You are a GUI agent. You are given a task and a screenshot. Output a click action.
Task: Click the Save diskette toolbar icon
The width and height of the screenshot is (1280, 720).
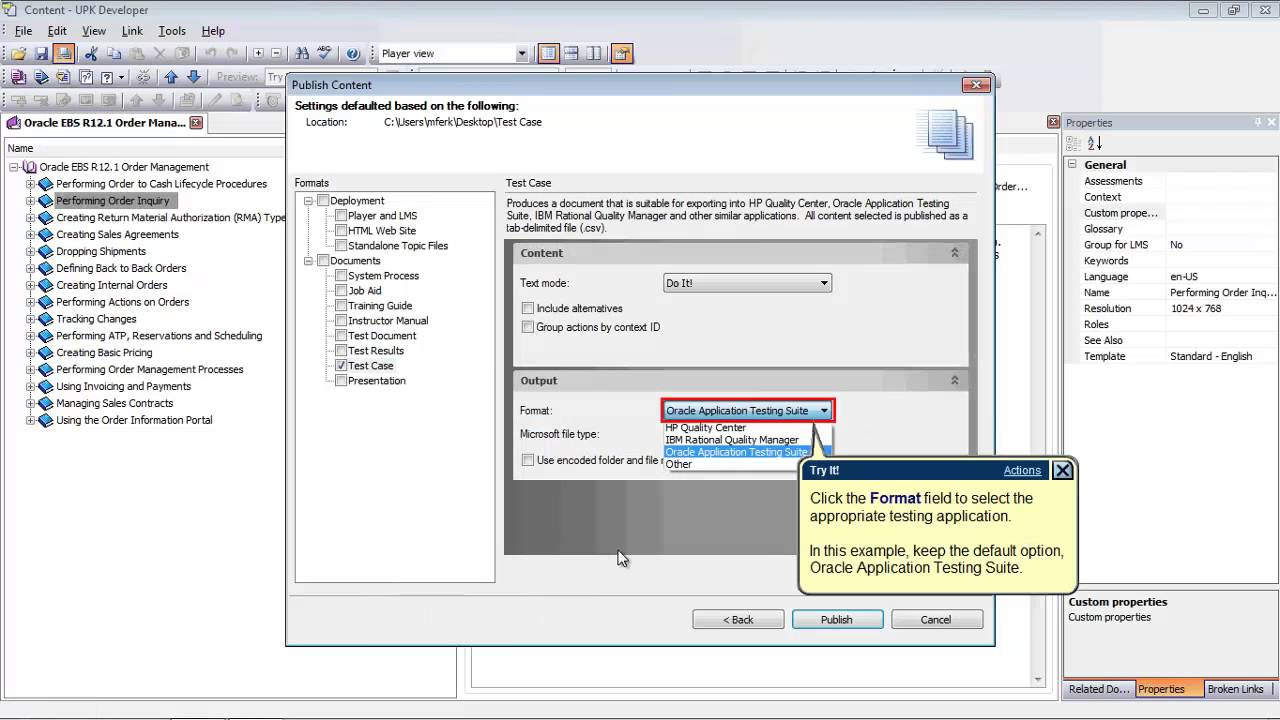click(41, 53)
